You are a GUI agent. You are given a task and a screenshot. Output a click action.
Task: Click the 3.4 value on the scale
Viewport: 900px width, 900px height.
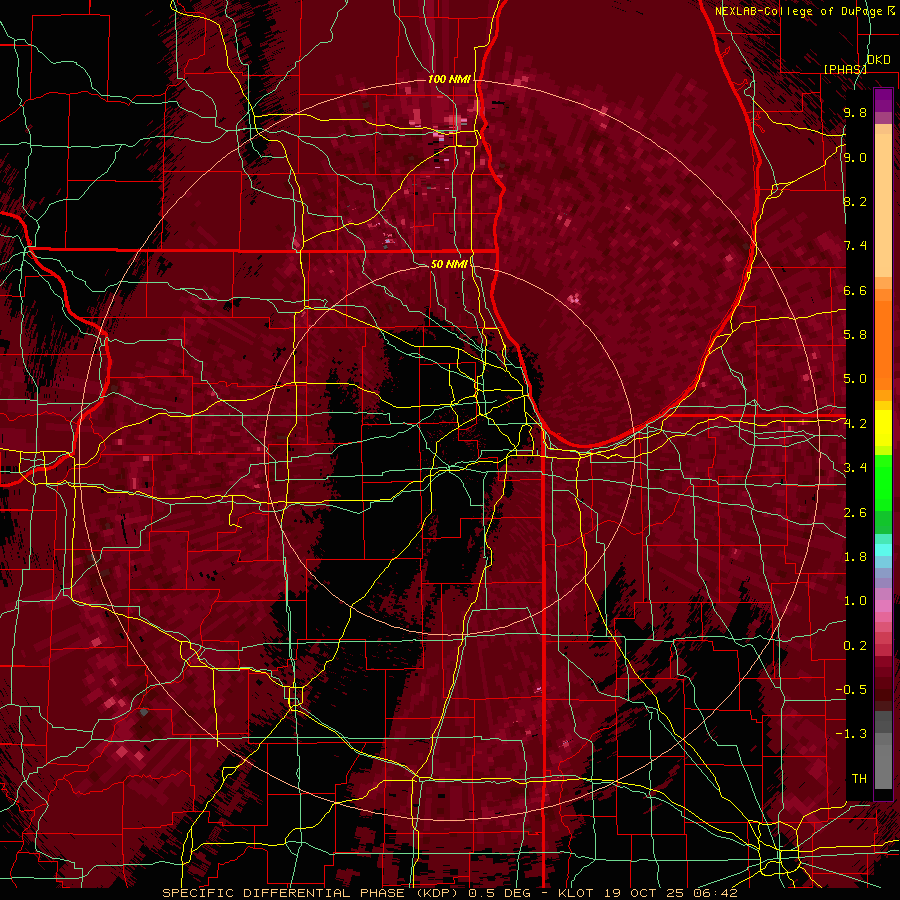855,468
